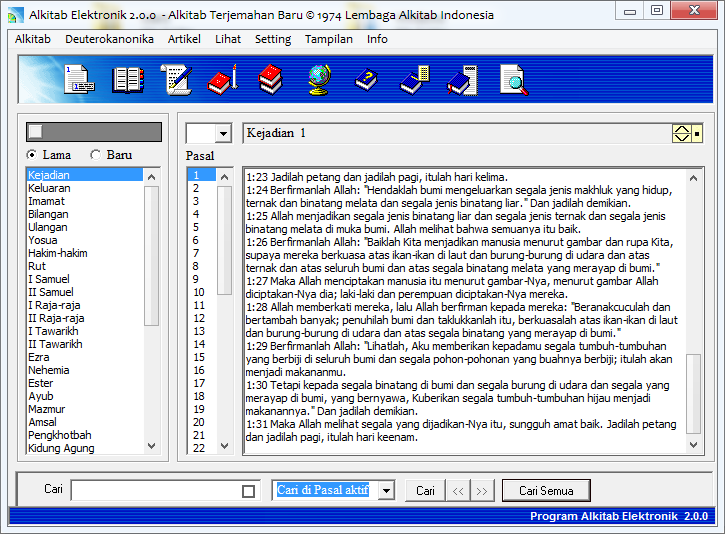Select the book Kejadian
The height and width of the screenshot is (534, 725).
(85, 175)
